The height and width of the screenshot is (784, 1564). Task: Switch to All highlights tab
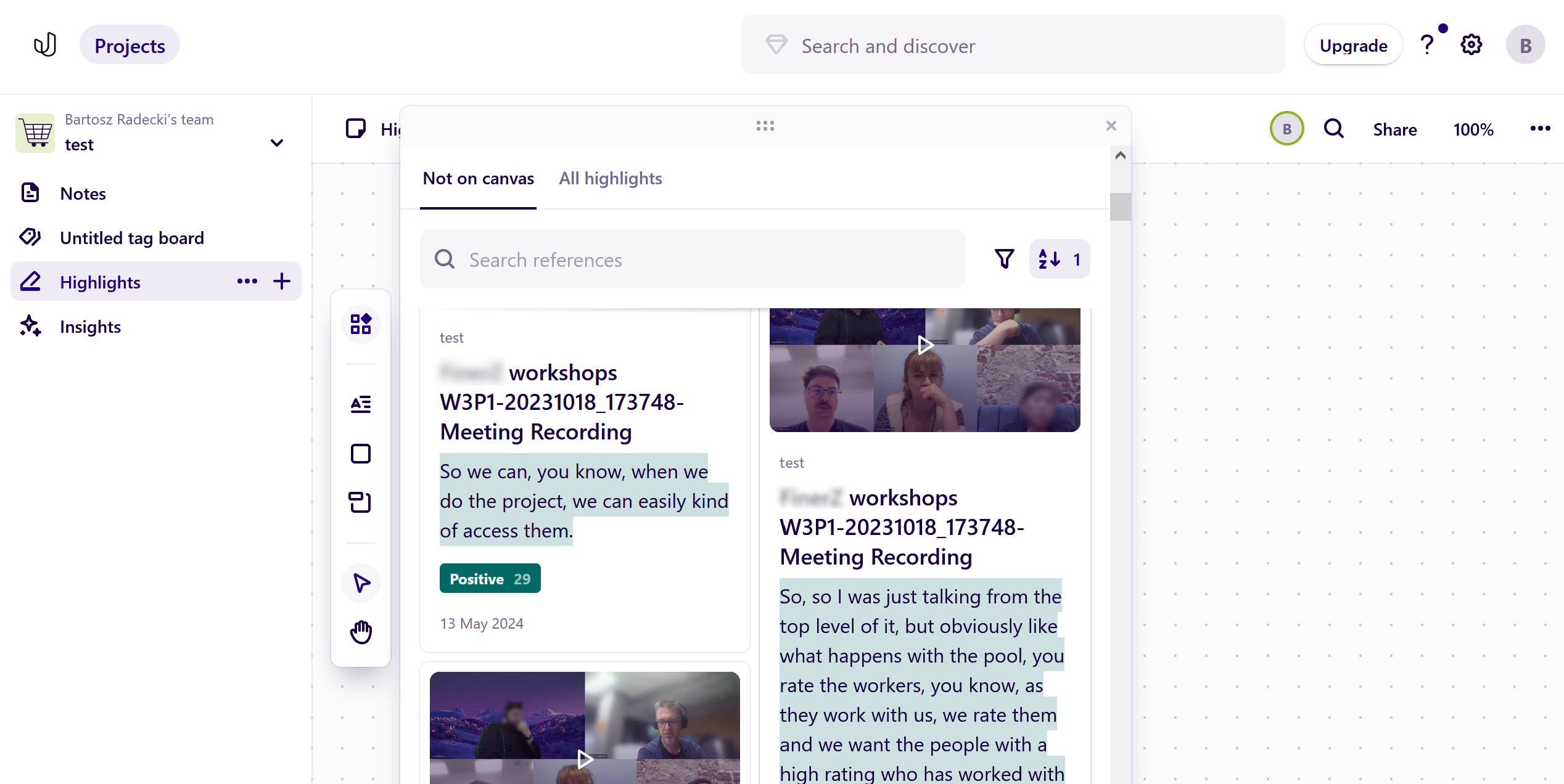(611, 179)
